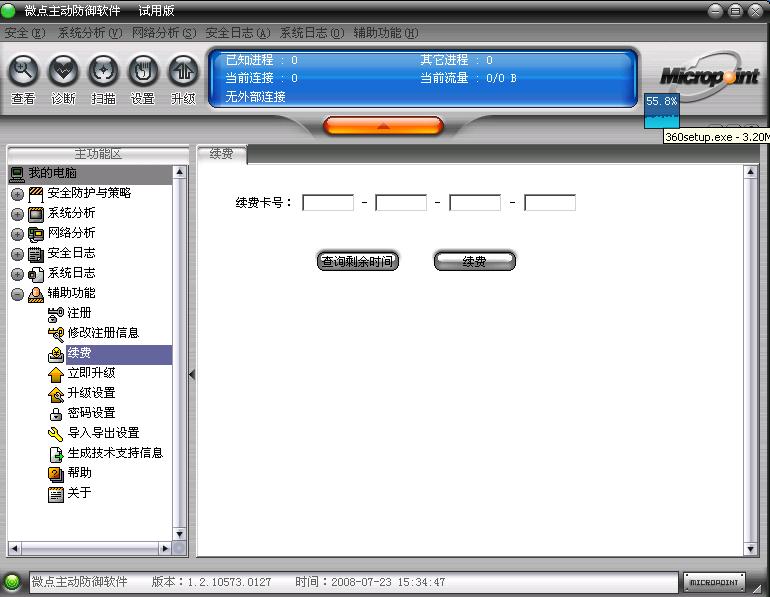Click the third 续费卡号 input box
This screenshot has height=597, width=770.
tap(475, 203)
